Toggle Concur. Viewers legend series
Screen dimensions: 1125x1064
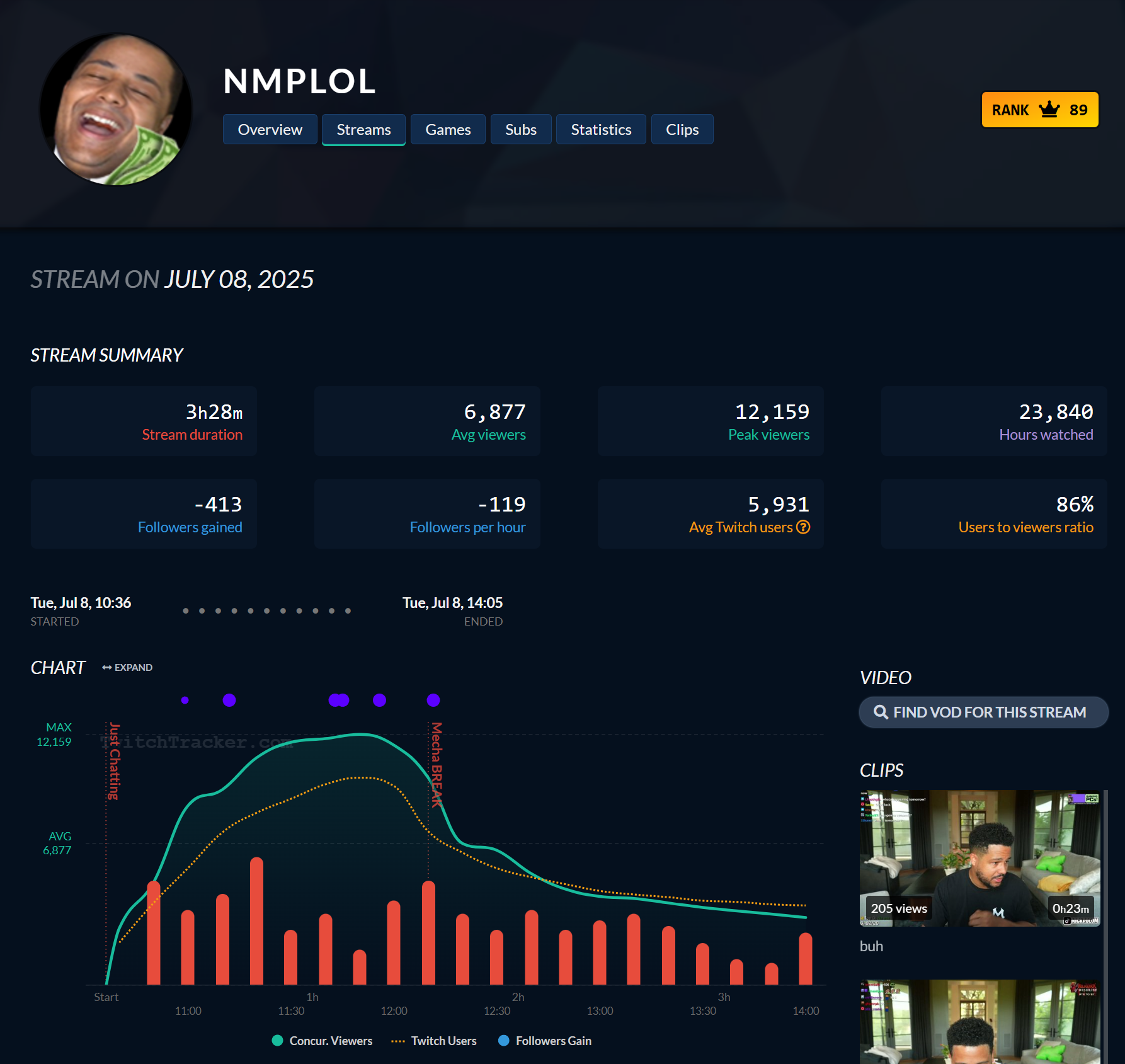(322, 1041)
